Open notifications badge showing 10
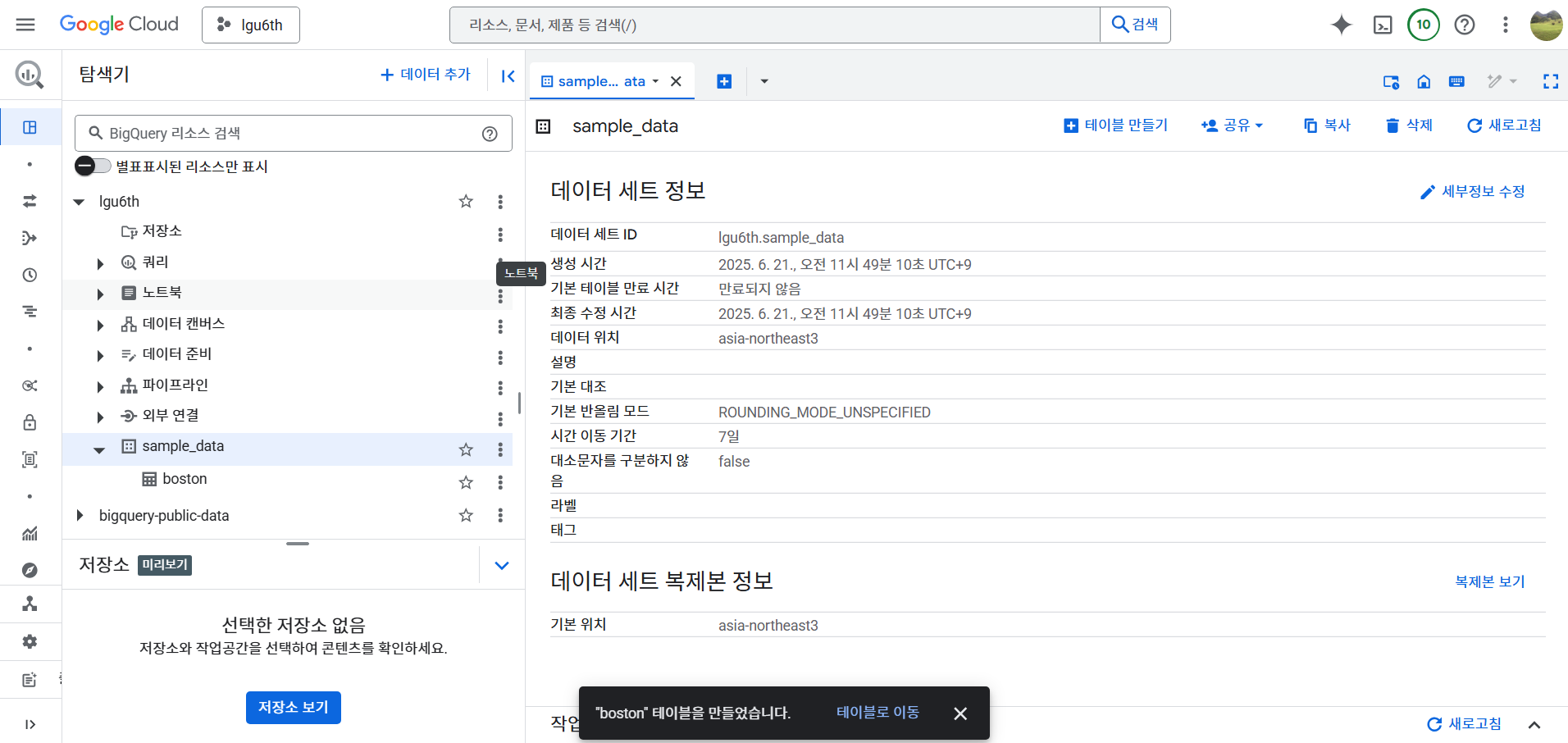Viewport: 1568px width, 743px height. click(1424, 25)
